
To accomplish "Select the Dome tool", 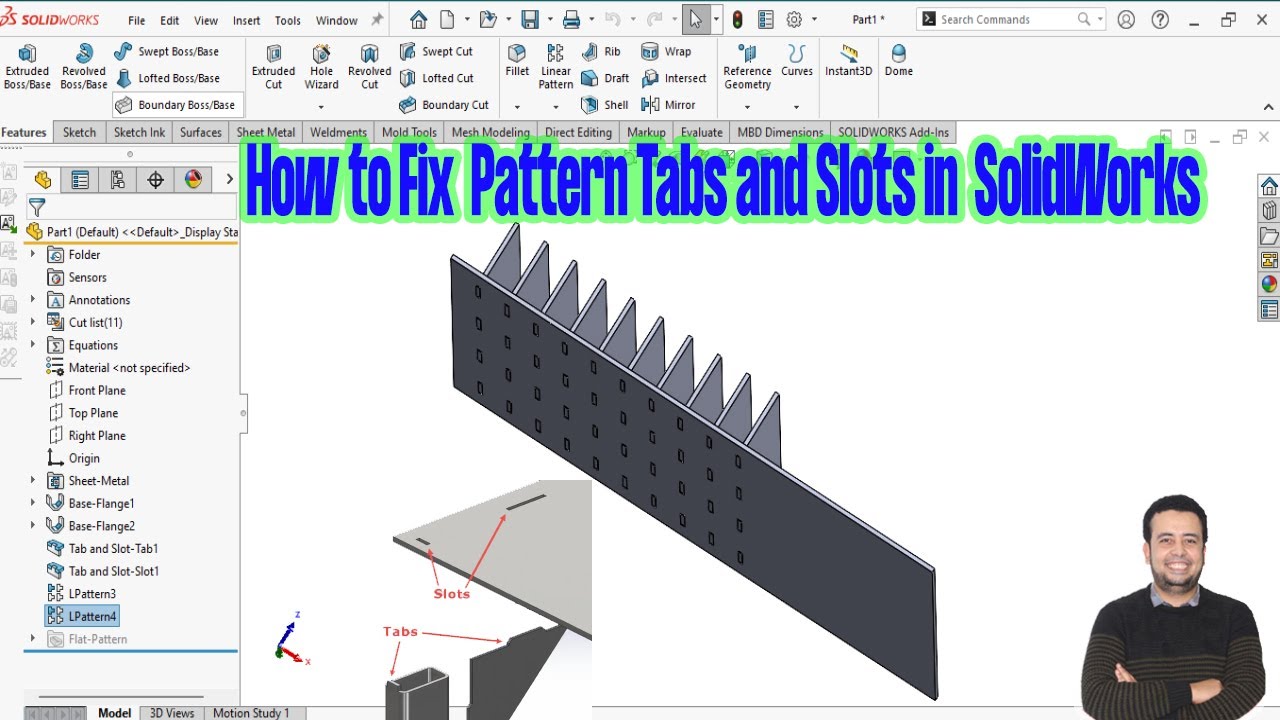I will coord(899,60).
